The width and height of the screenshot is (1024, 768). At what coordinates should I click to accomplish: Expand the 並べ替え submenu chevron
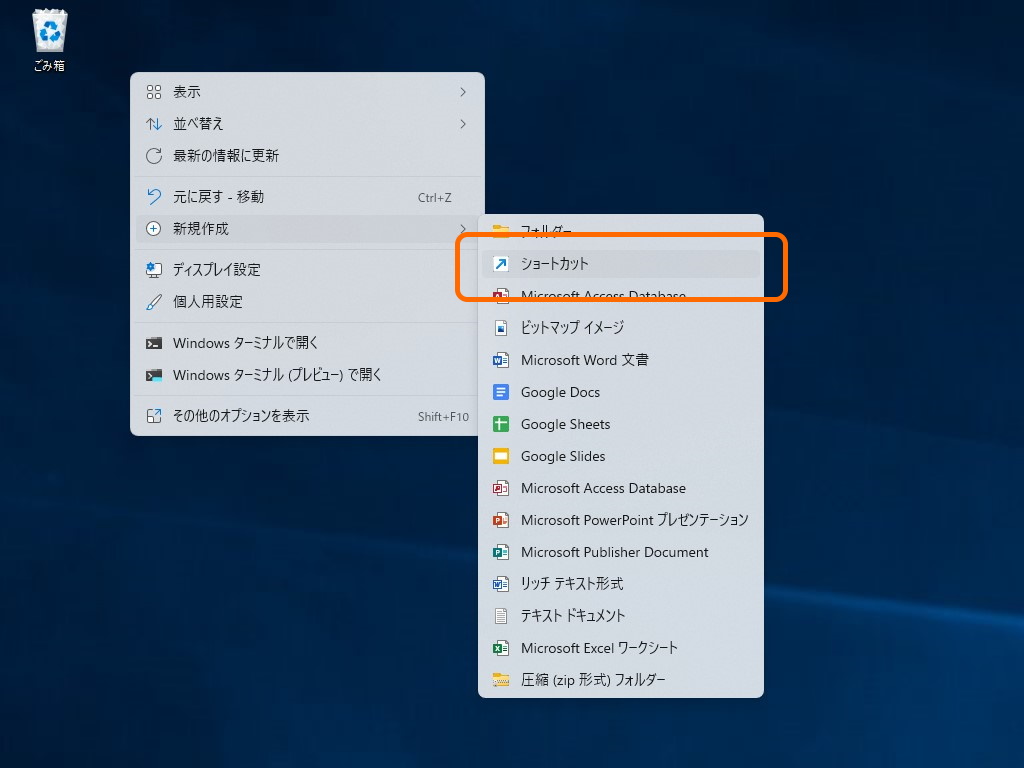pos(462,123)
